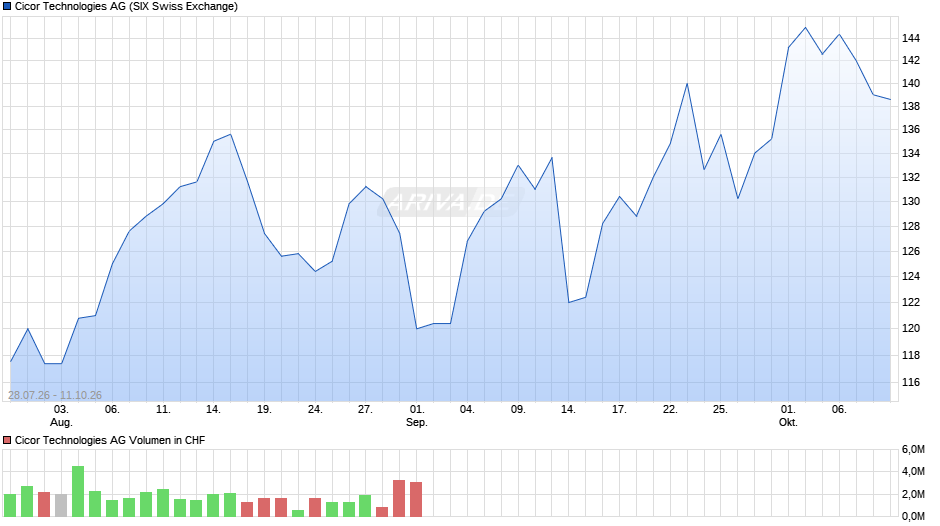Select the '120' price axis label
This screenshot has height=526, width=940.
tap(911, 329)
